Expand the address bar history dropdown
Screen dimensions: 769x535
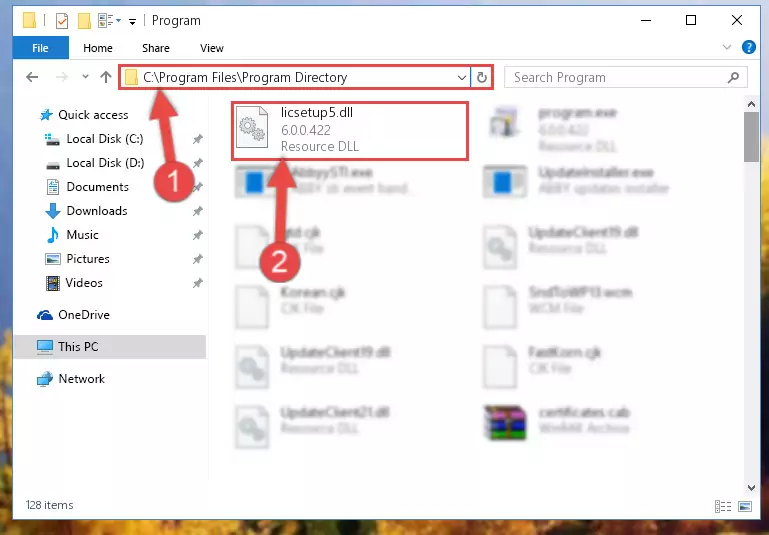461,77
